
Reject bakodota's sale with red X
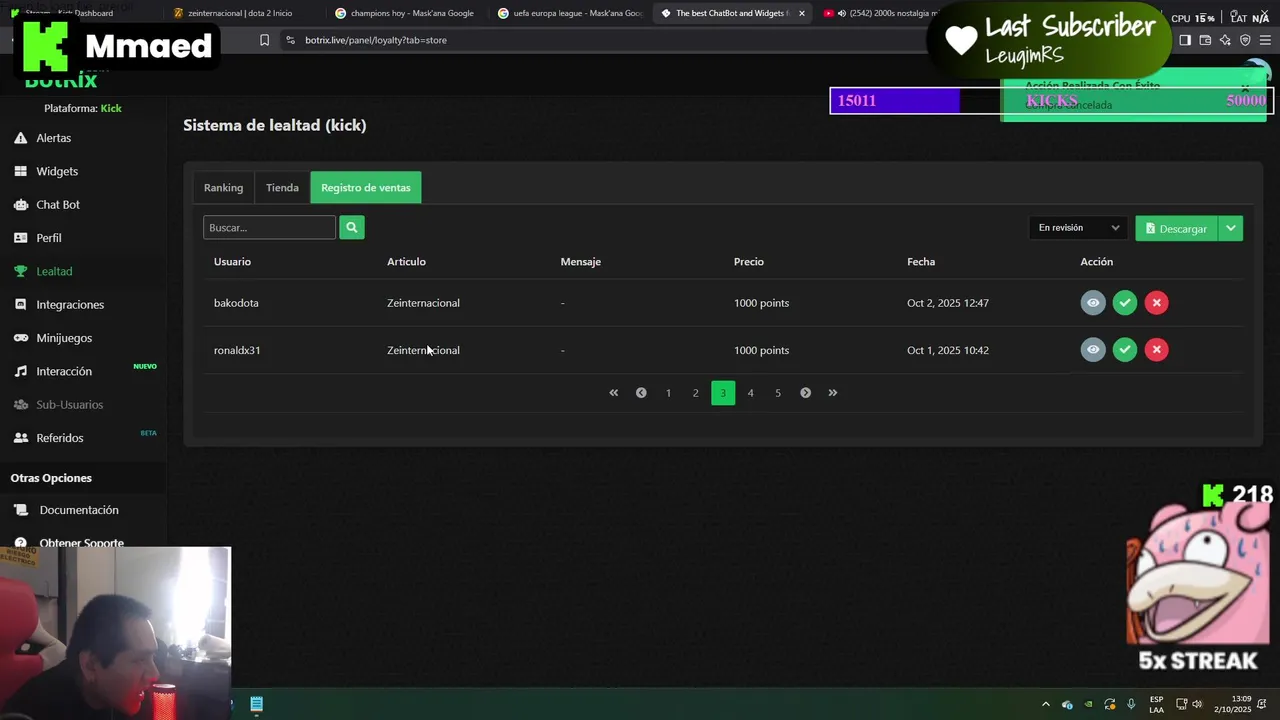click(1156, 302)
